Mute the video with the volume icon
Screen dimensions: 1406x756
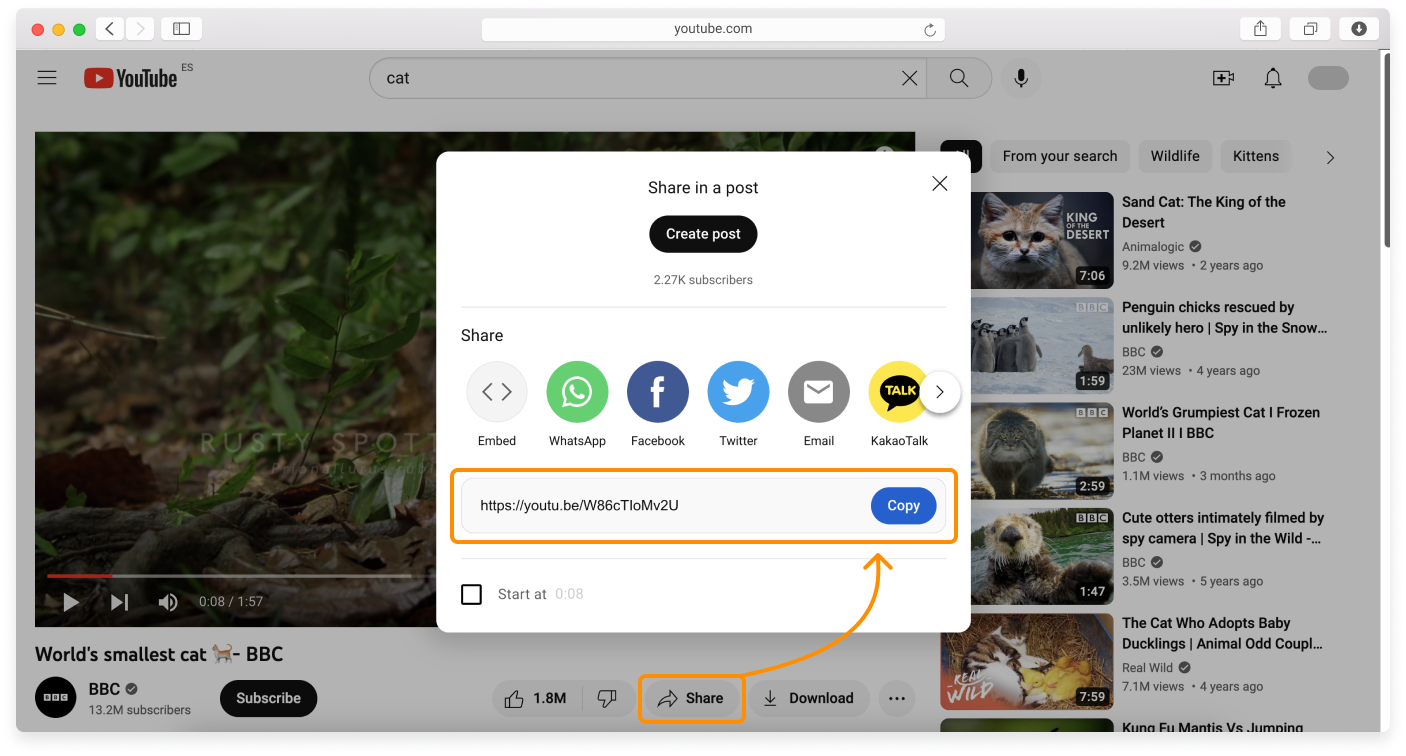pos(168,602)
